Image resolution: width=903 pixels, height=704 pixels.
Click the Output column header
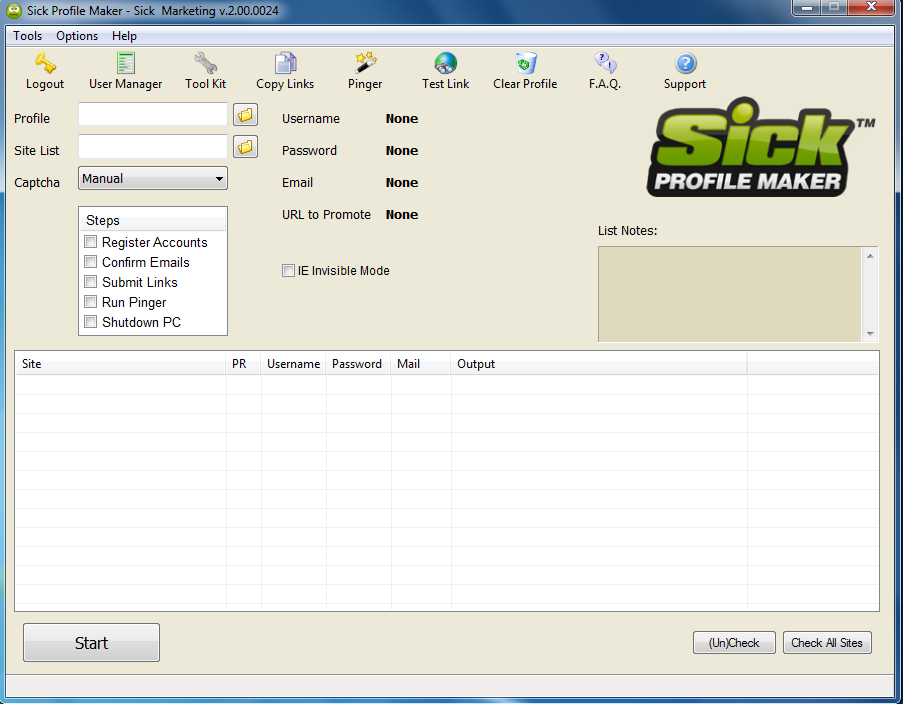point(599,364)
